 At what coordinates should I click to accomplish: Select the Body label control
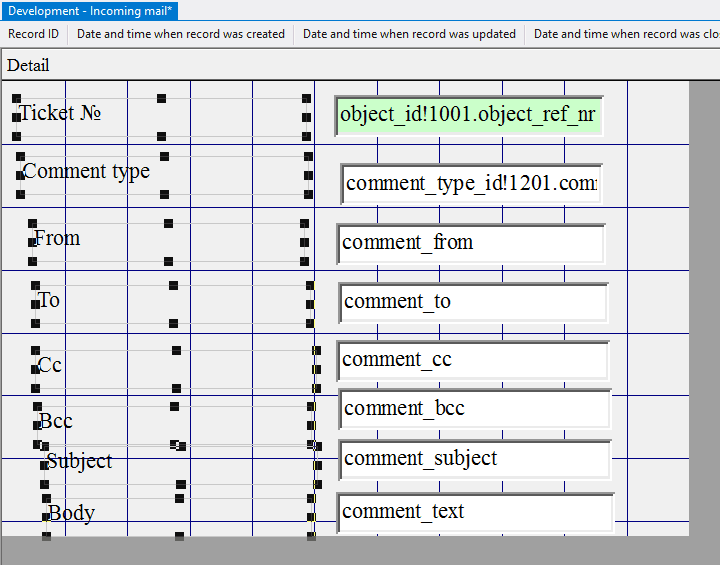(x=72, y=513)
